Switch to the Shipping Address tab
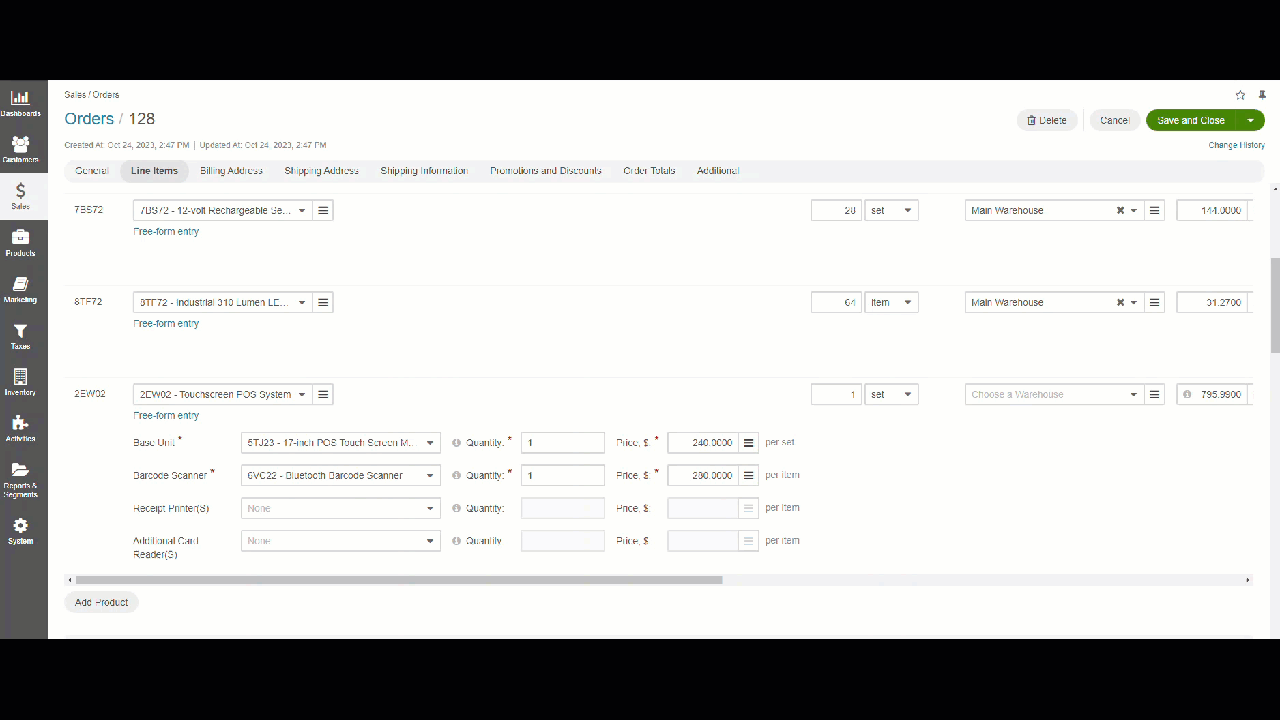The height and width of the screenshot is (720, 1280). (x=321, y=171)
